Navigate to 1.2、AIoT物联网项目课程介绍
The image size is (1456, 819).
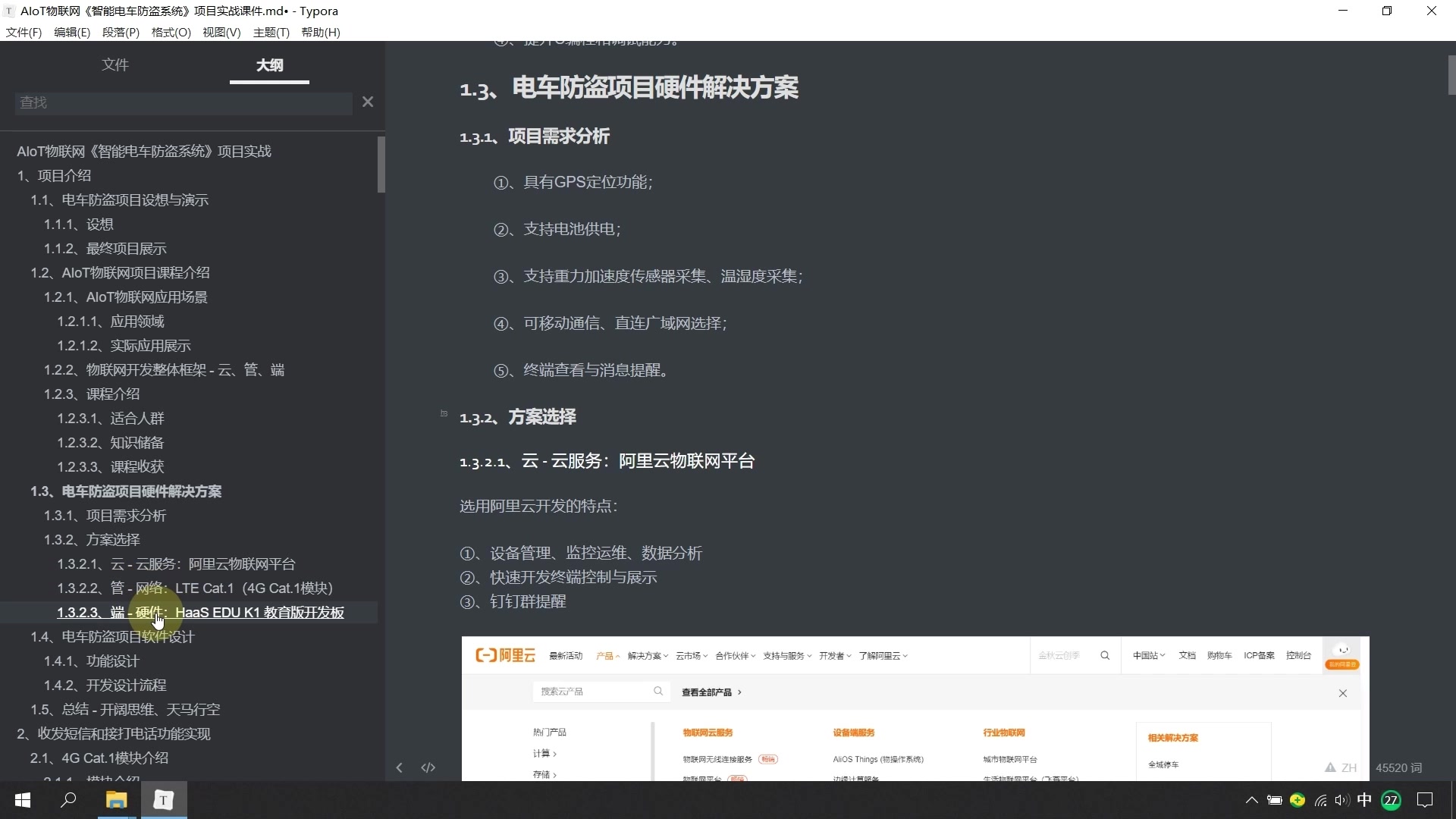click(x=120, y=273)
